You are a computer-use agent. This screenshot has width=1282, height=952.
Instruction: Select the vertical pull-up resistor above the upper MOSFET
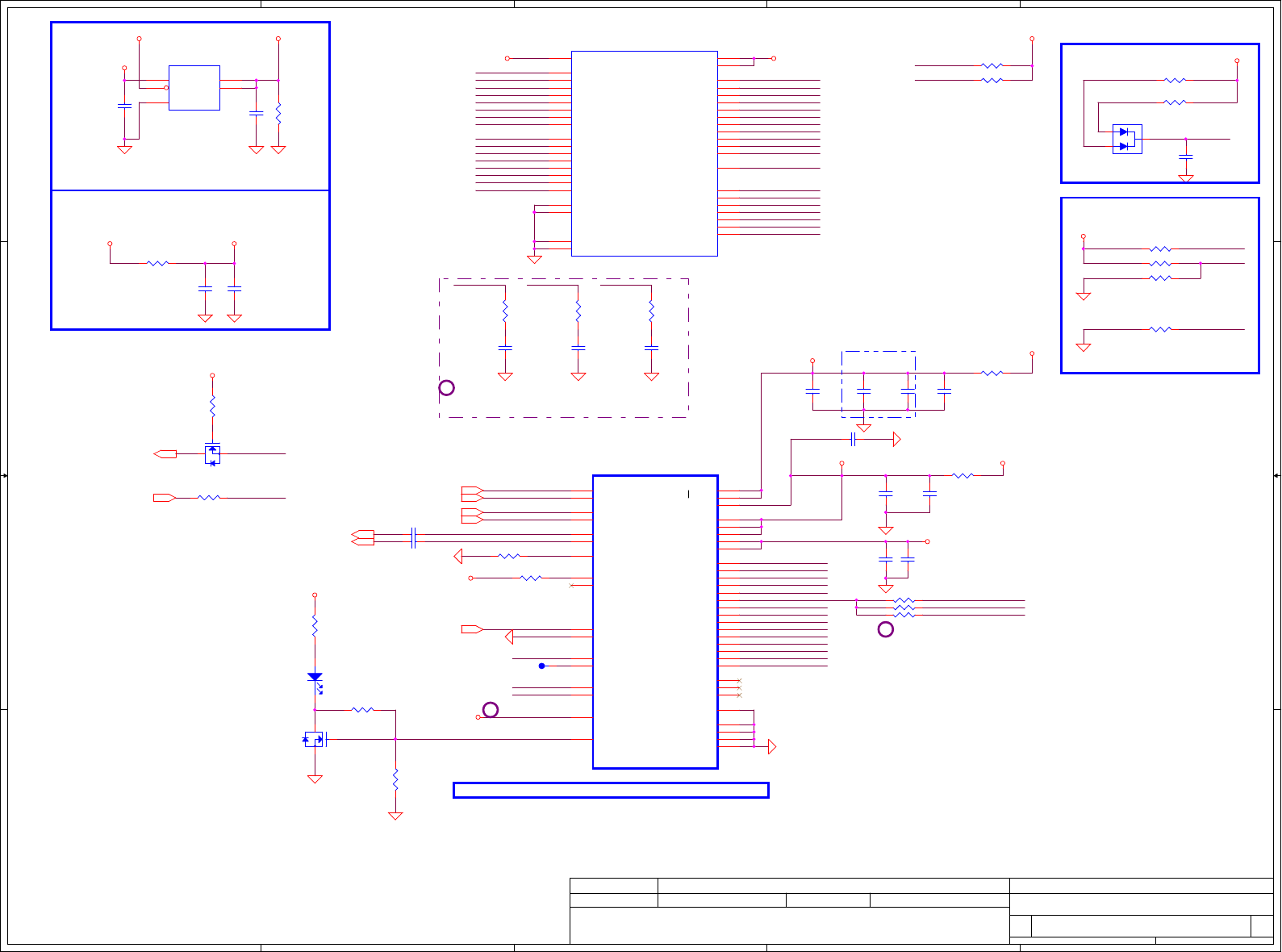coord(212,406)
